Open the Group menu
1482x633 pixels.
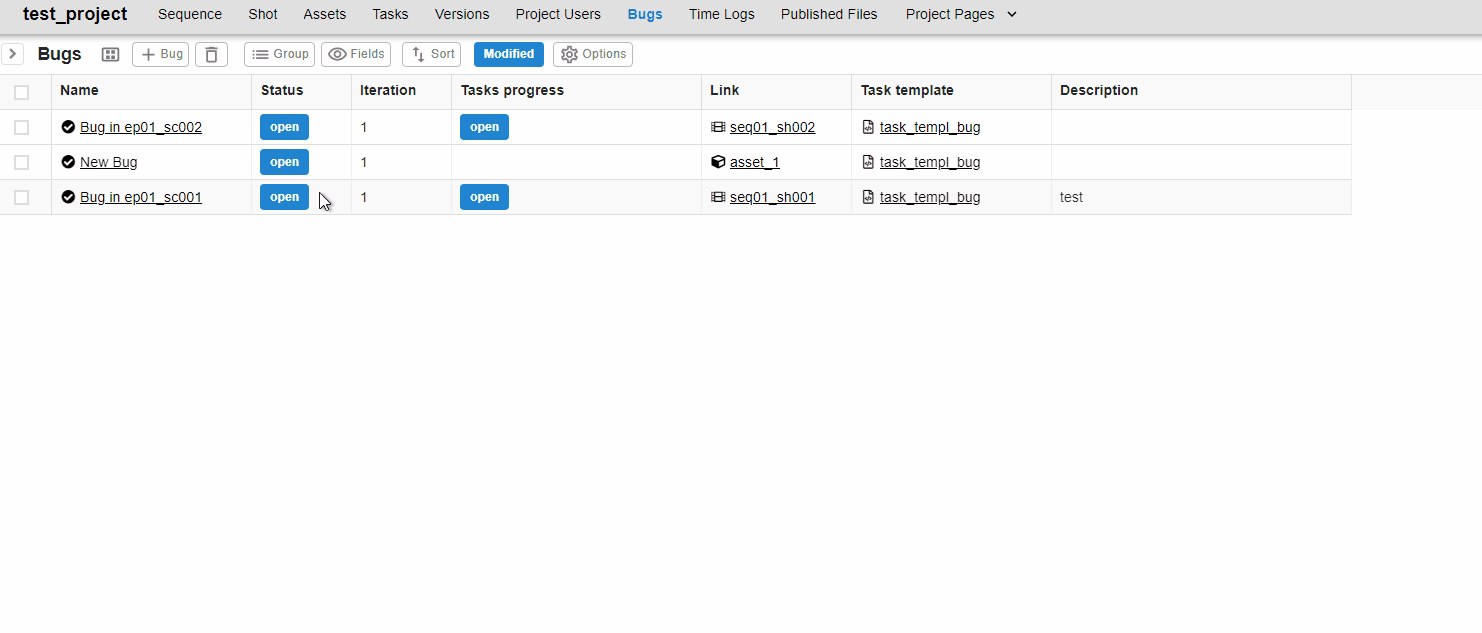pos(279,54)
